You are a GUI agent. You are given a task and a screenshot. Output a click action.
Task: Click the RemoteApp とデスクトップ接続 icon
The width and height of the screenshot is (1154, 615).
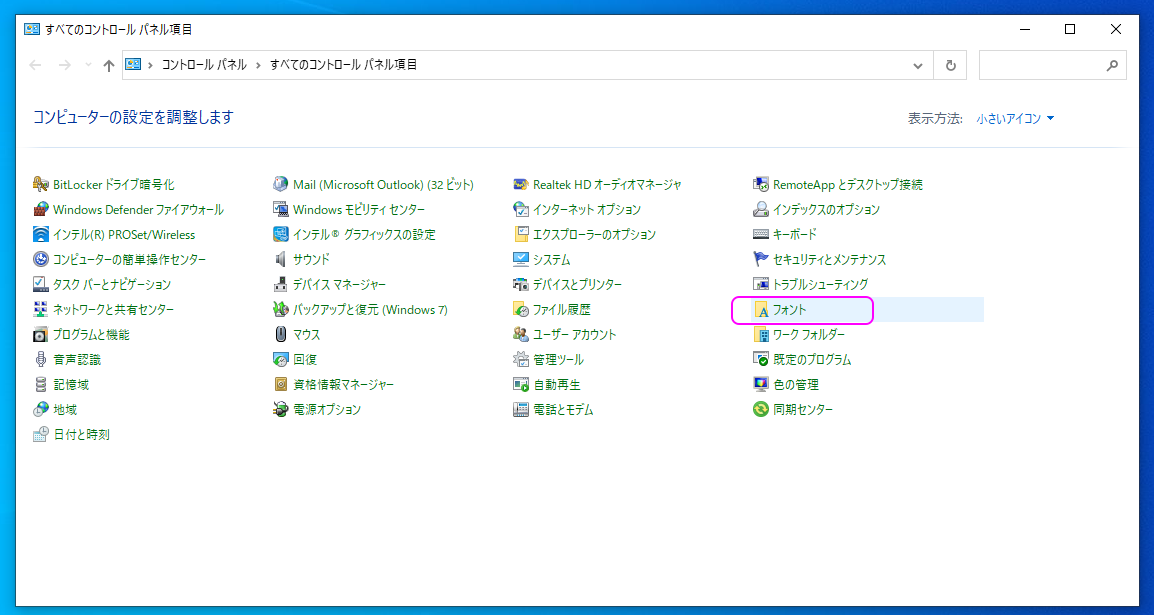click(x=761, y=184)
